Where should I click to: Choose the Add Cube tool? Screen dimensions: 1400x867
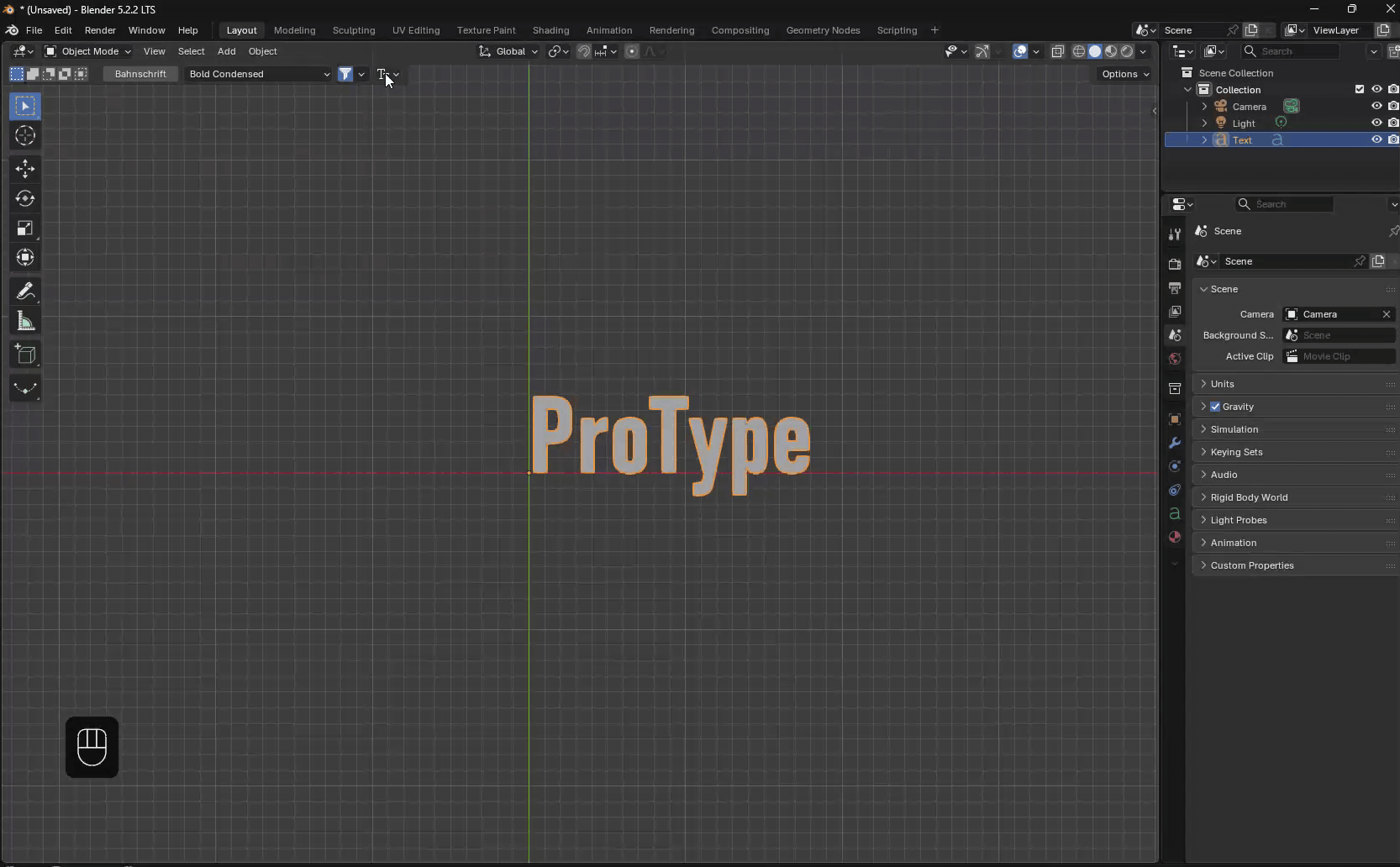pos(25,355)
